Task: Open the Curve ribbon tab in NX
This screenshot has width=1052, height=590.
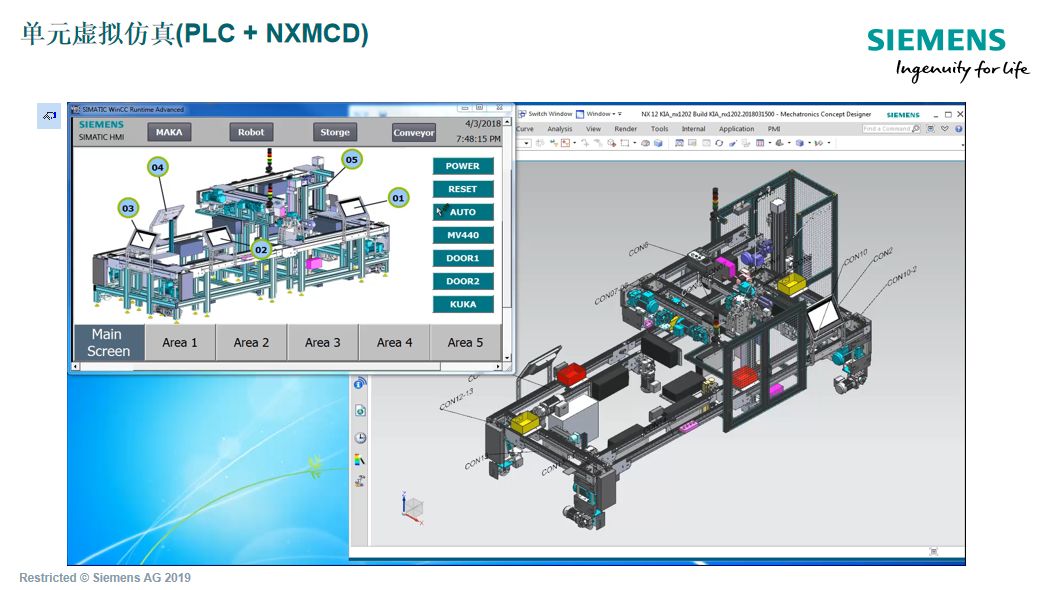Action: 525,129
